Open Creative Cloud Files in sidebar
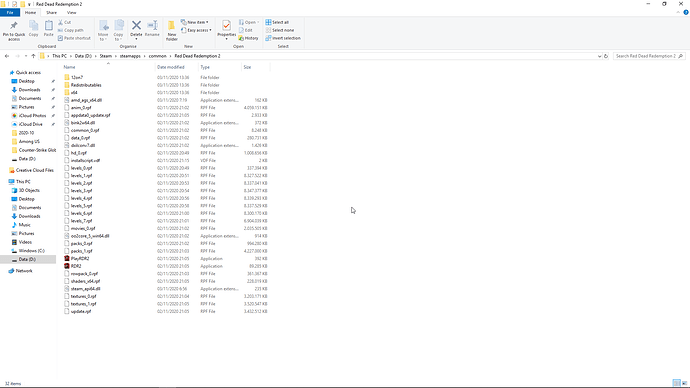Image resolution: width=690 pixels, height=388 pixels. pos(34,170)
